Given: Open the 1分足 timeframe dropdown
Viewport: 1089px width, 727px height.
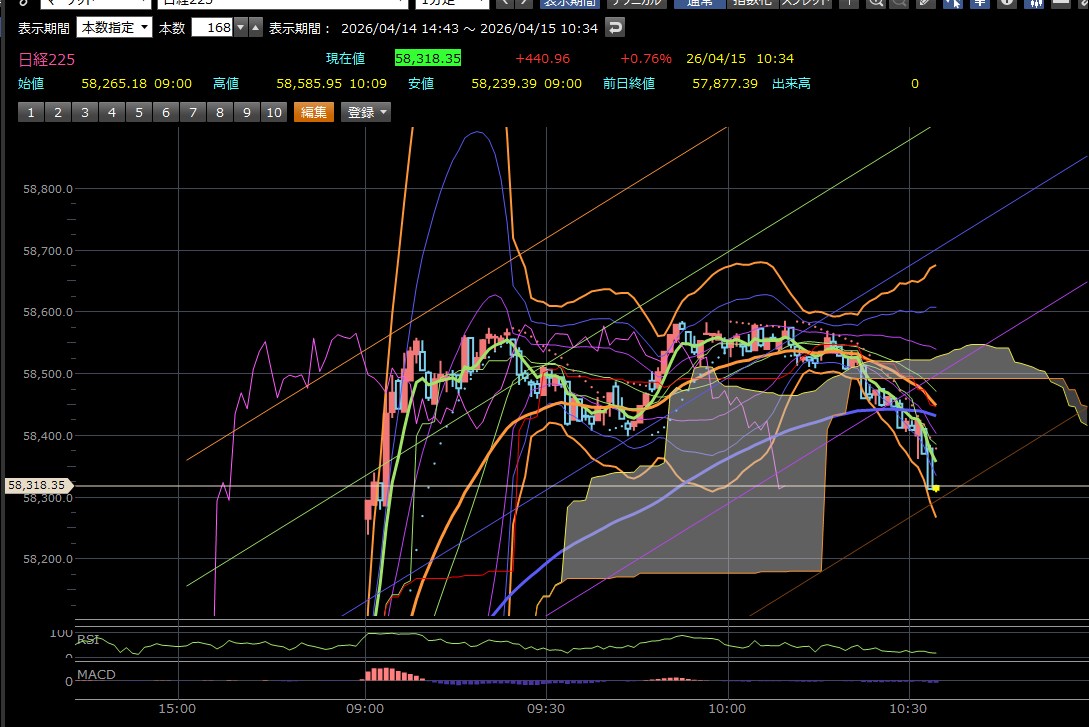Looking at the screenshot, I should [449, 3].
